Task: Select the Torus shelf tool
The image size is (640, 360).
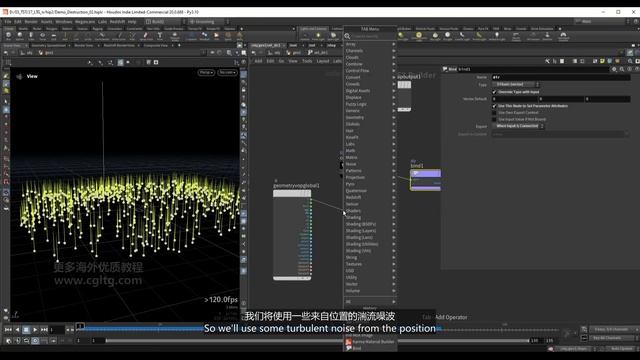Action: pos(42,36)
